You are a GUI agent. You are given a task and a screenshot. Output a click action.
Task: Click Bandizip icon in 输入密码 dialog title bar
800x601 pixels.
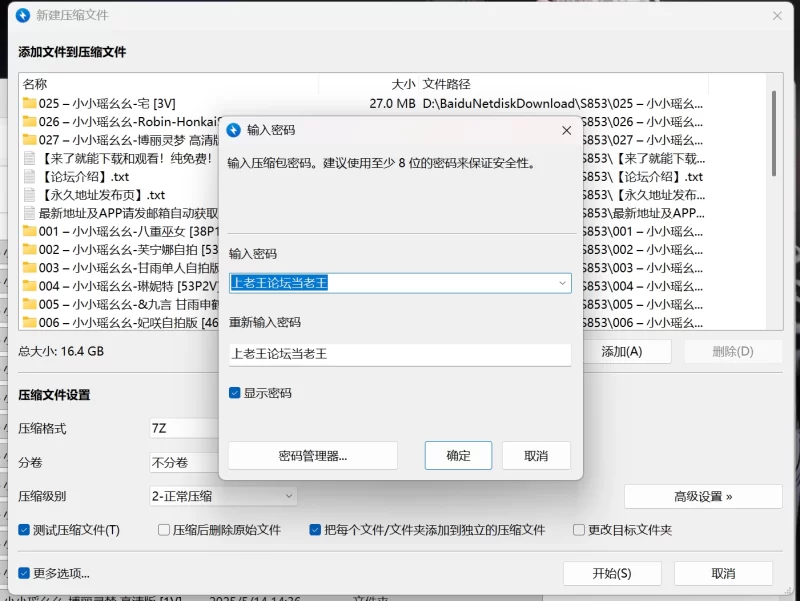point(234,130)
